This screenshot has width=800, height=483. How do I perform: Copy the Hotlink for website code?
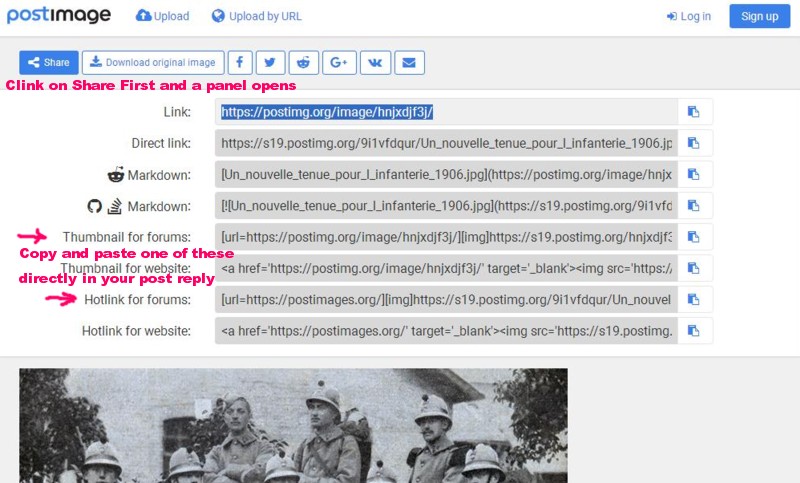point(694,331)
